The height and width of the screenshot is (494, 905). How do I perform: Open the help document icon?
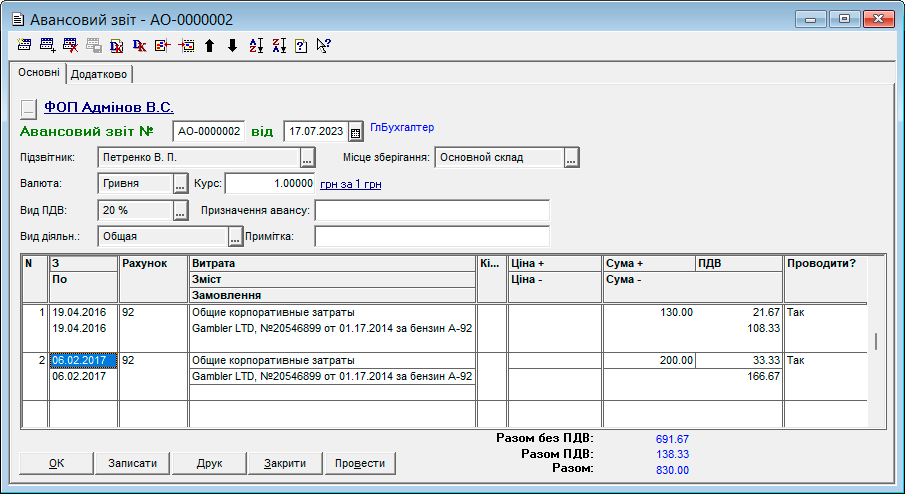(301, 45)
